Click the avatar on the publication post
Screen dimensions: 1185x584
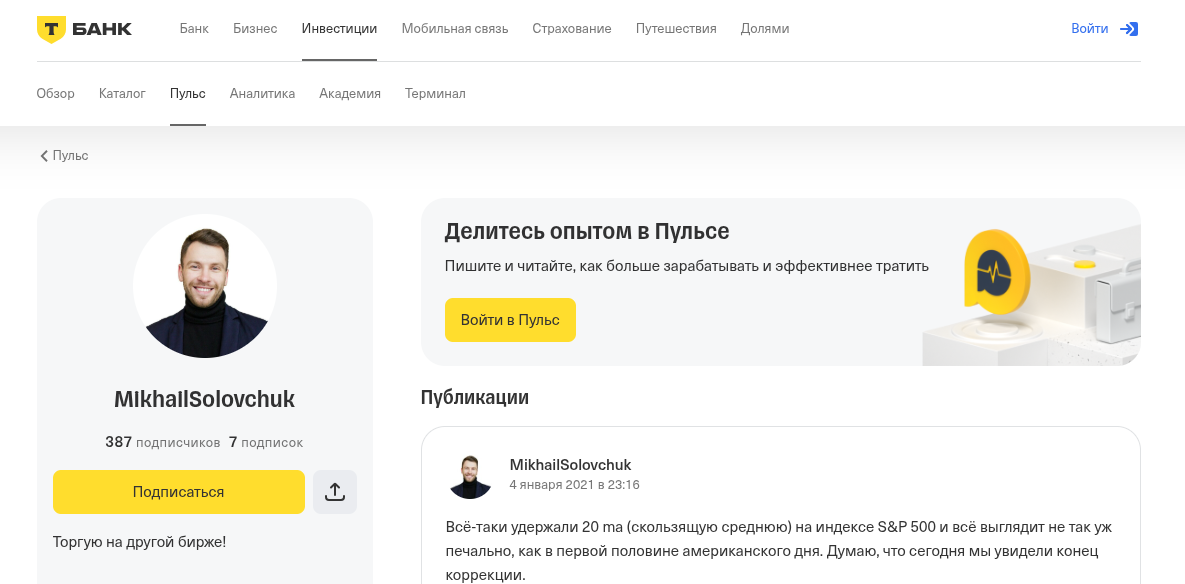[470, 475]
